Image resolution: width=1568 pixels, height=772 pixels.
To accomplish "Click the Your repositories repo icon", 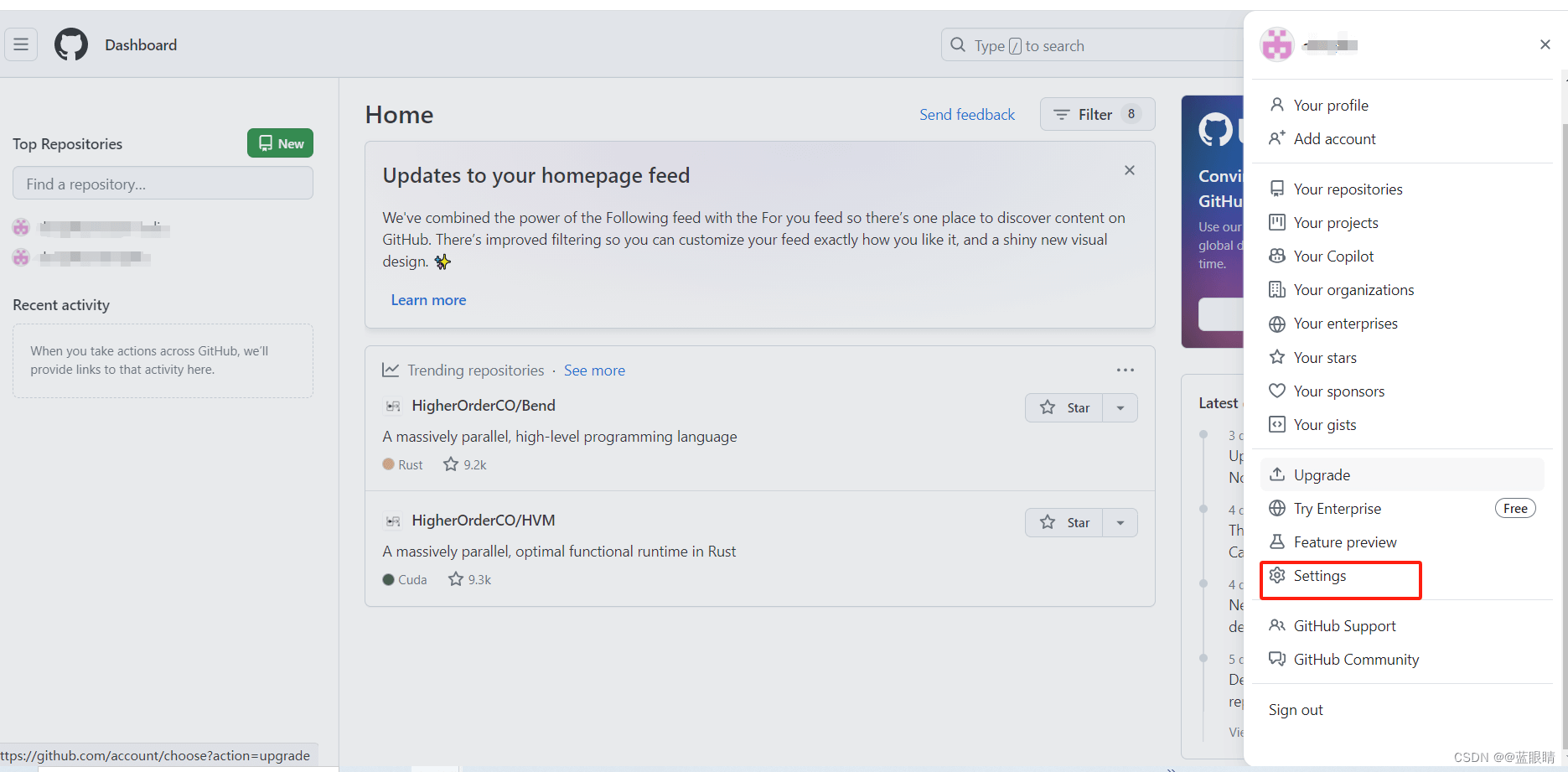I will pos(1277,189).
